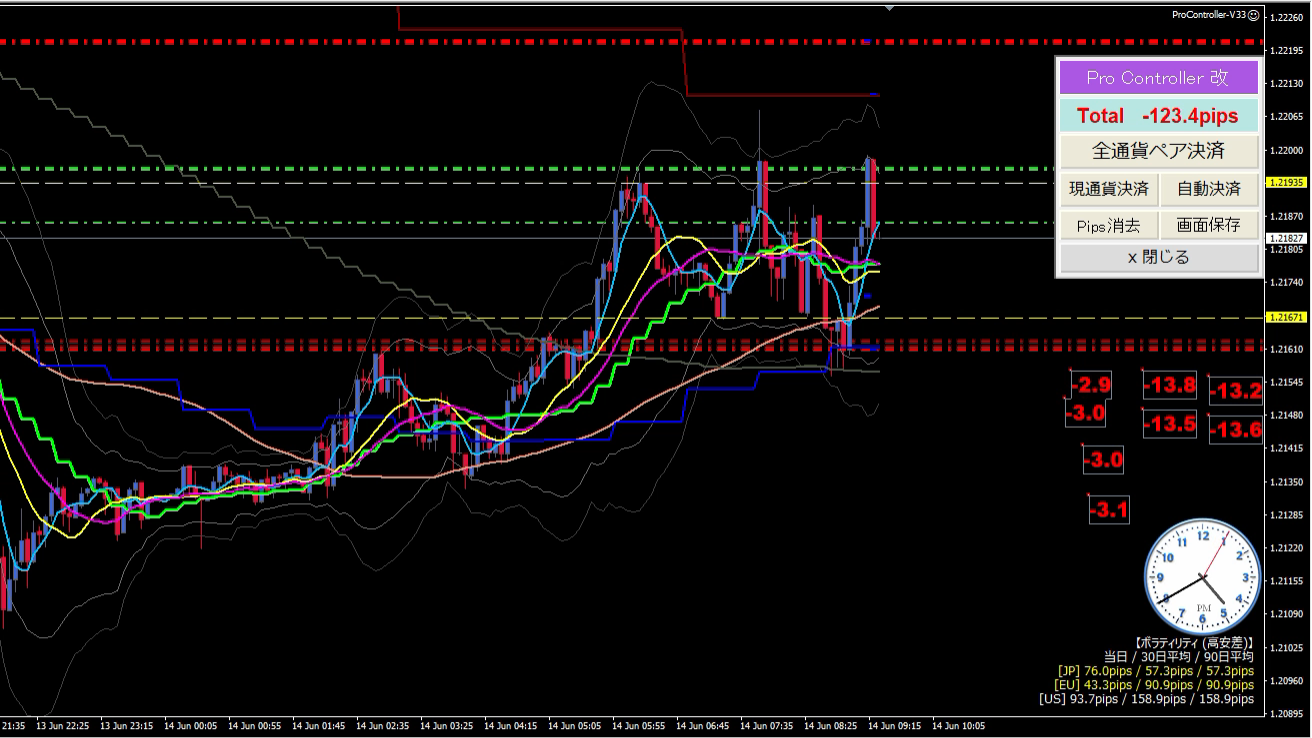Select the -13.2 pips label
1312x738 pixels.
[x=1235, y=391]
